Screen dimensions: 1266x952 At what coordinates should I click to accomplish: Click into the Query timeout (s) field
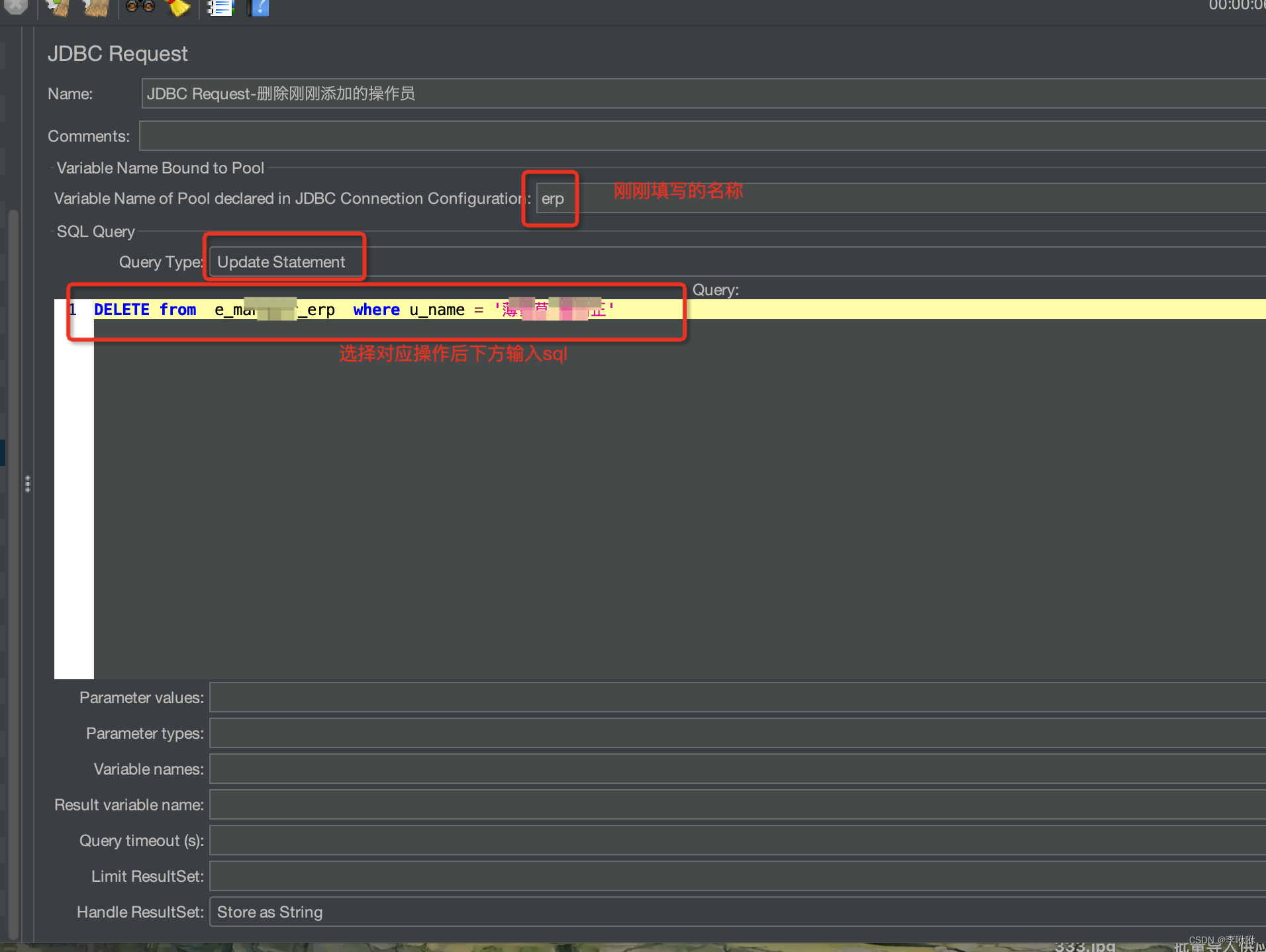[738, 840]
